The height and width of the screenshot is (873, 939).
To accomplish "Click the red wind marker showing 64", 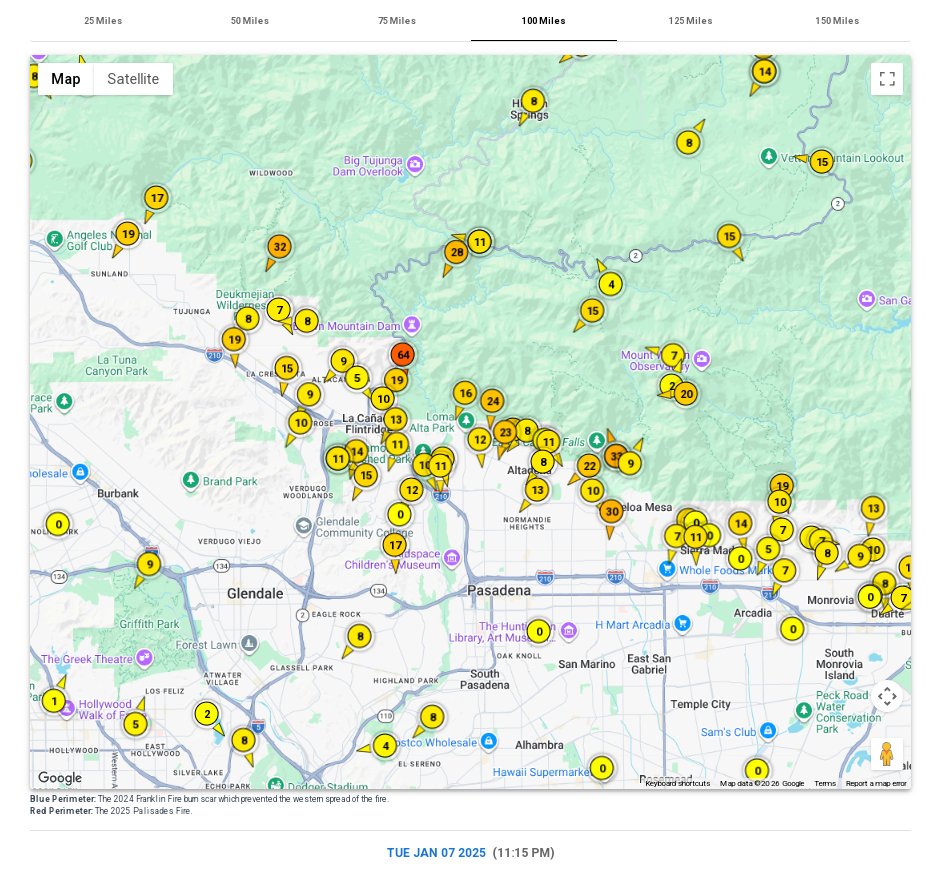I will coord(403,354).
